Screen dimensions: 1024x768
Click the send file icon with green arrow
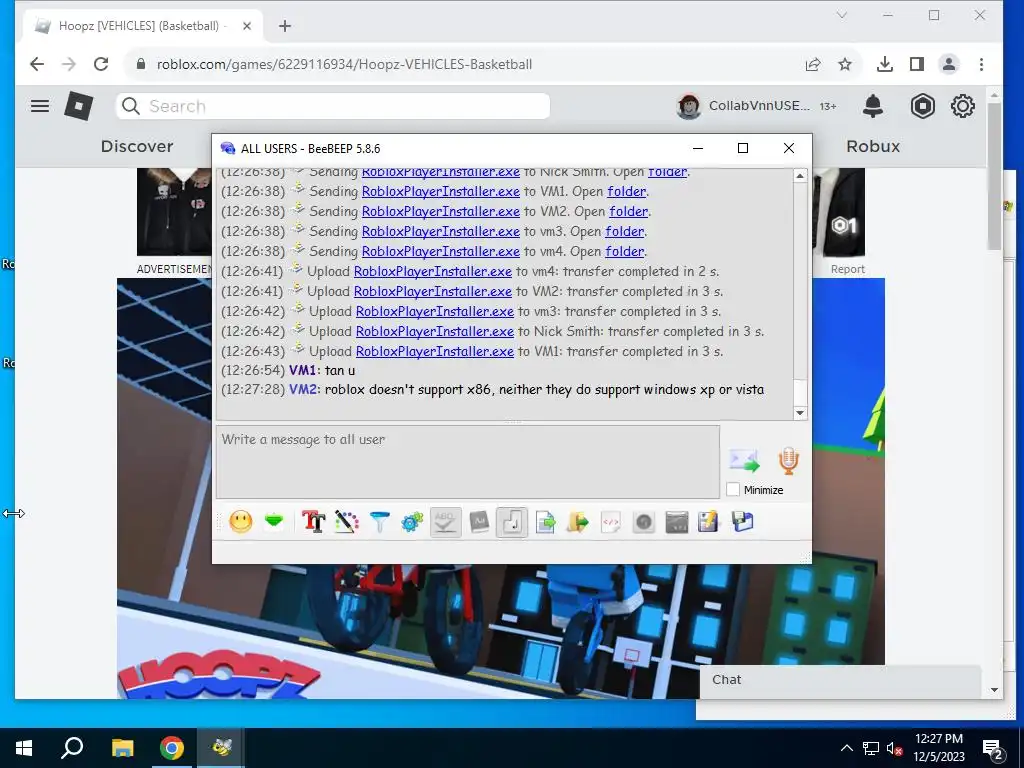coord(545,522)
